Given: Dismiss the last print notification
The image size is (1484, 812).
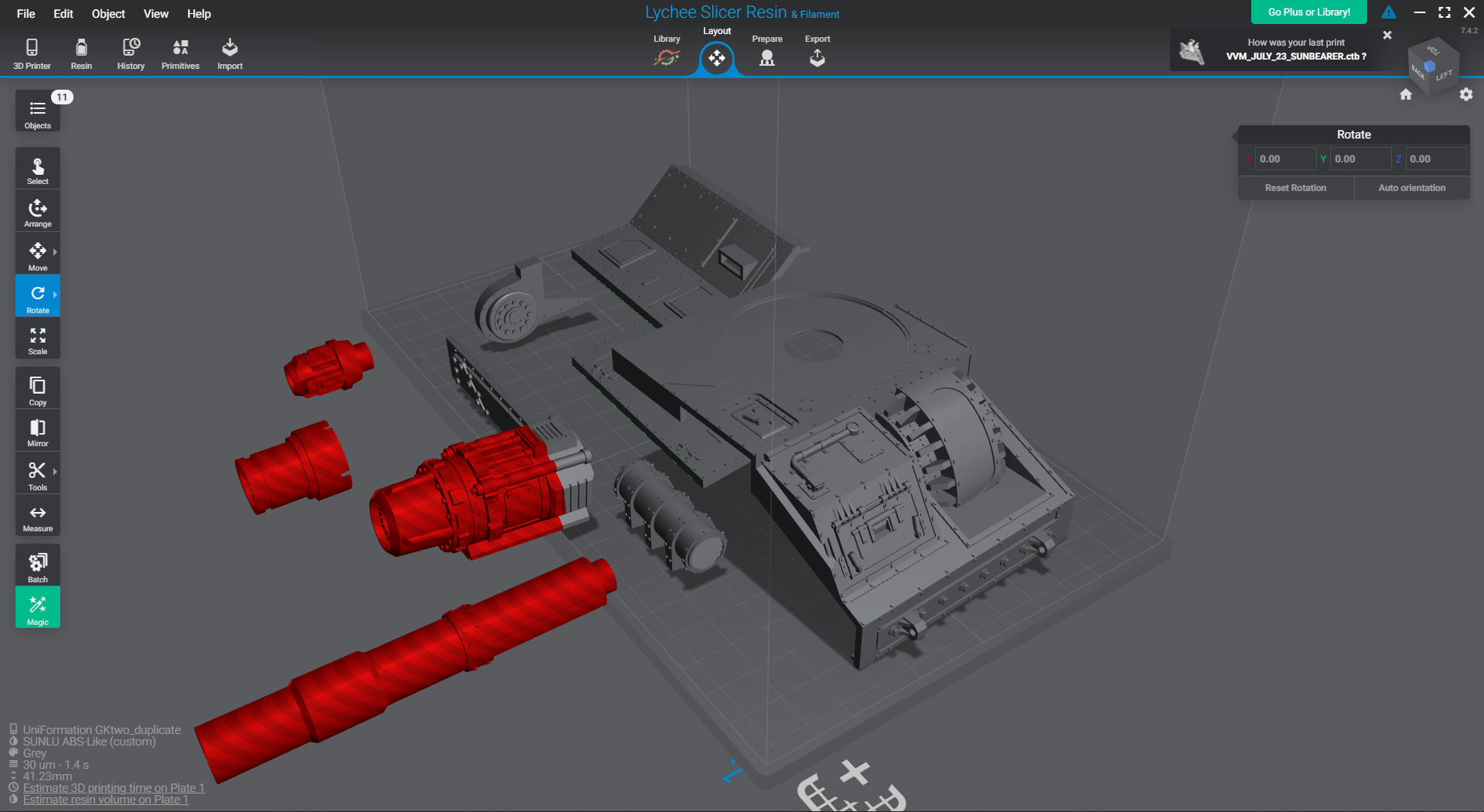Looking at the screenshot, I should coord(1387,35).
